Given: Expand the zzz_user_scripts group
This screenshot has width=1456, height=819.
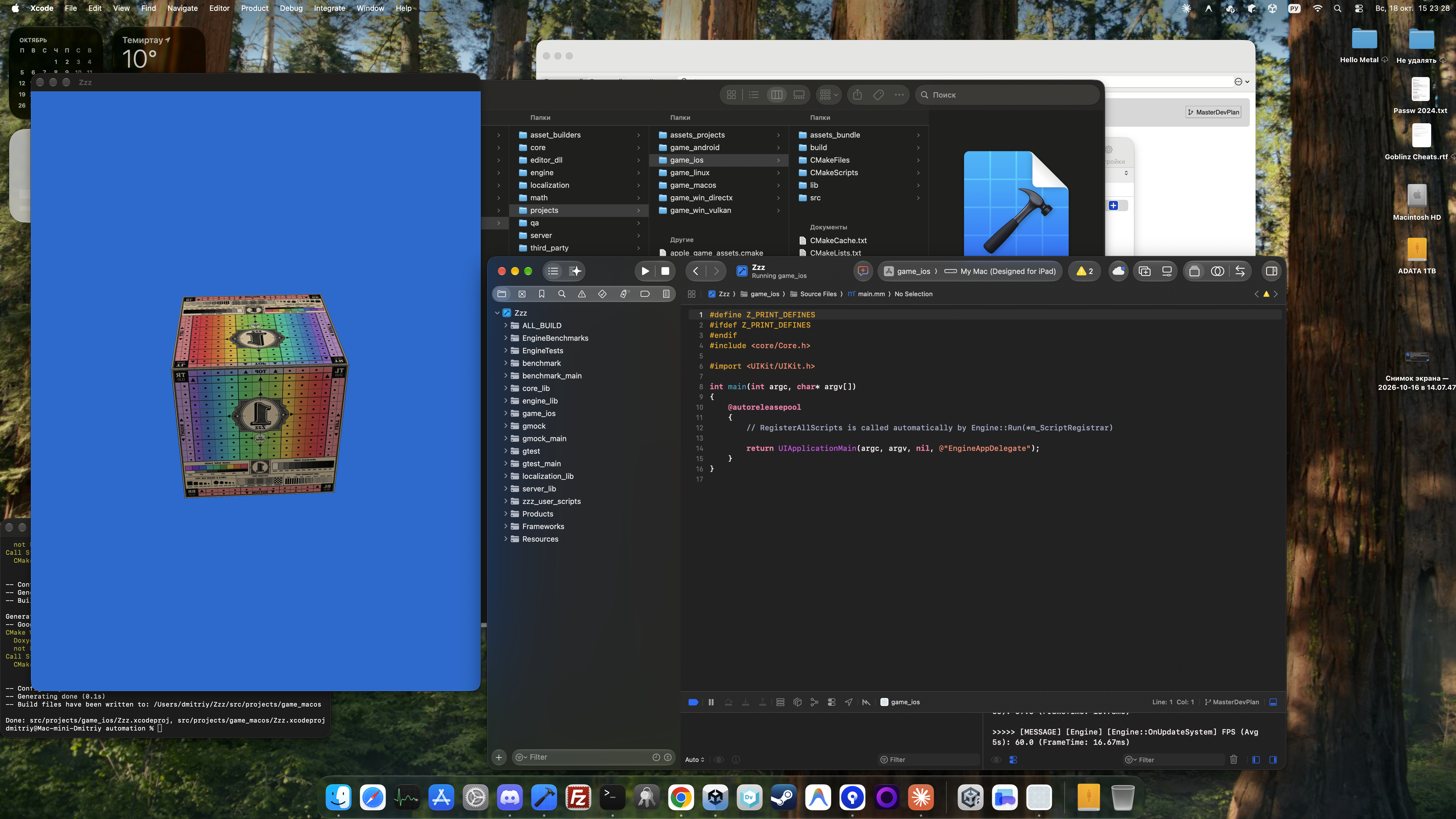Looking at the screenshot, I should coord(505,501).
